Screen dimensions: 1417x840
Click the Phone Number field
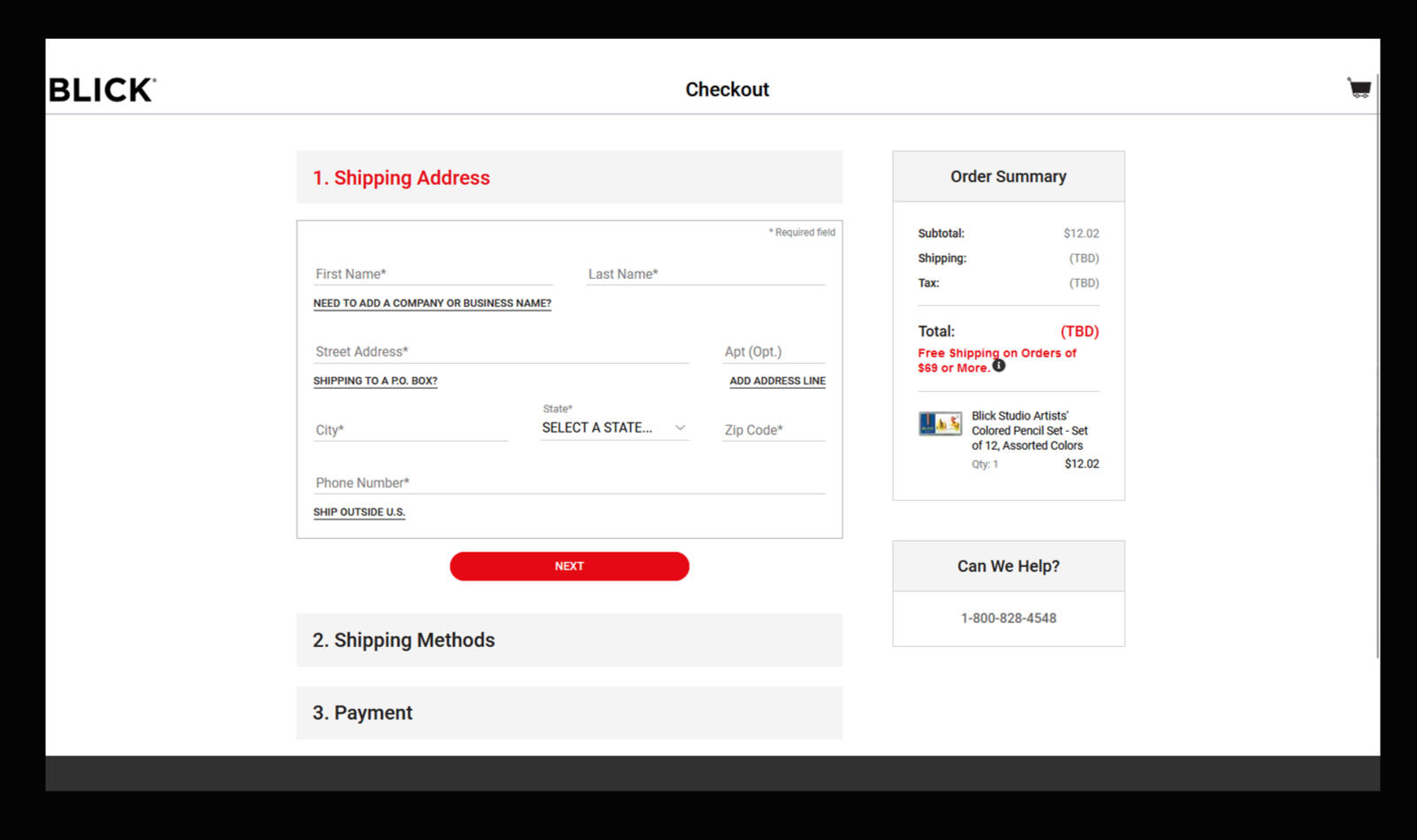(x=569, y=483)
